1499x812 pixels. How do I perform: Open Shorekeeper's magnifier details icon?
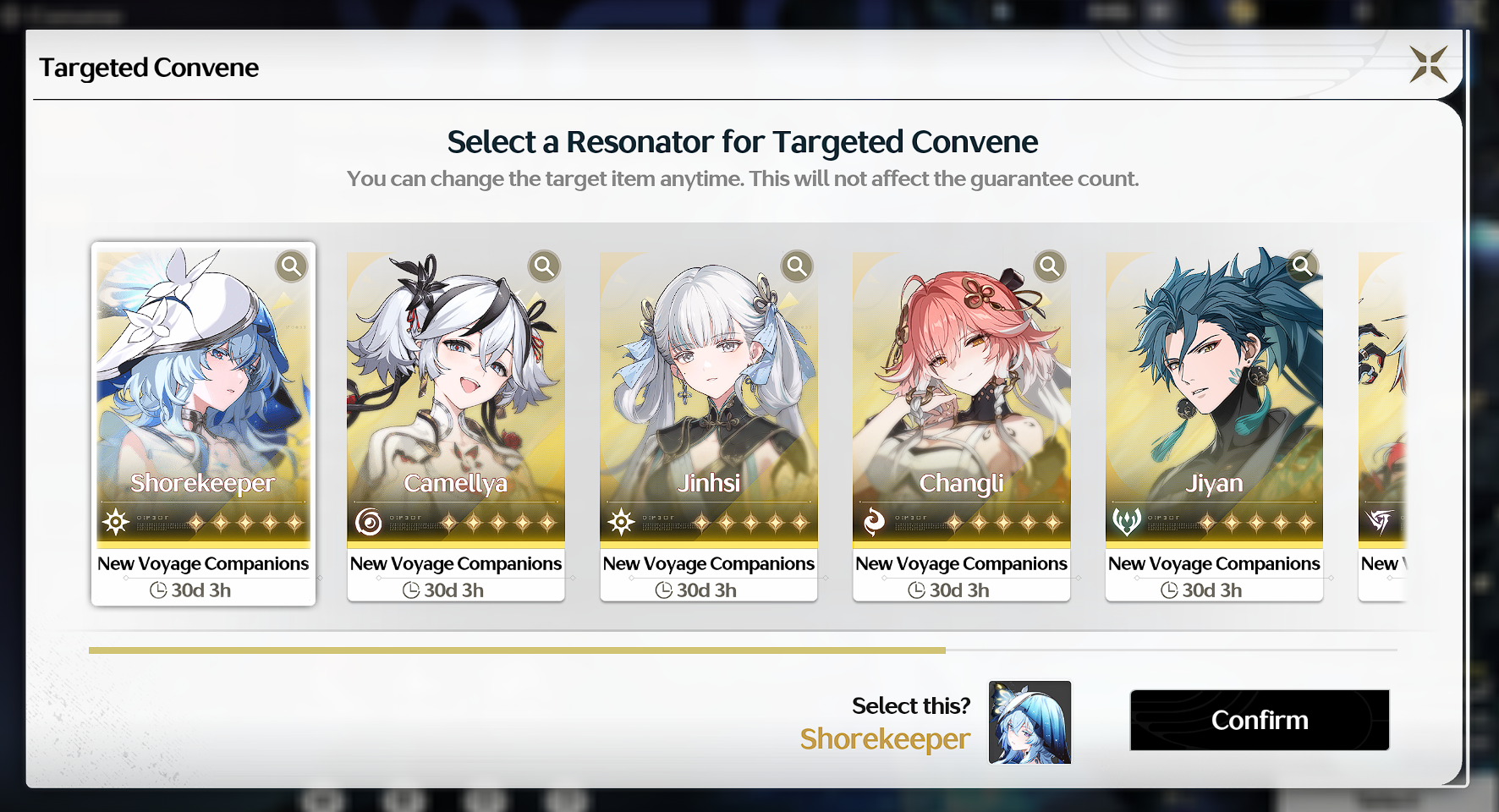(x=291, y=266)
